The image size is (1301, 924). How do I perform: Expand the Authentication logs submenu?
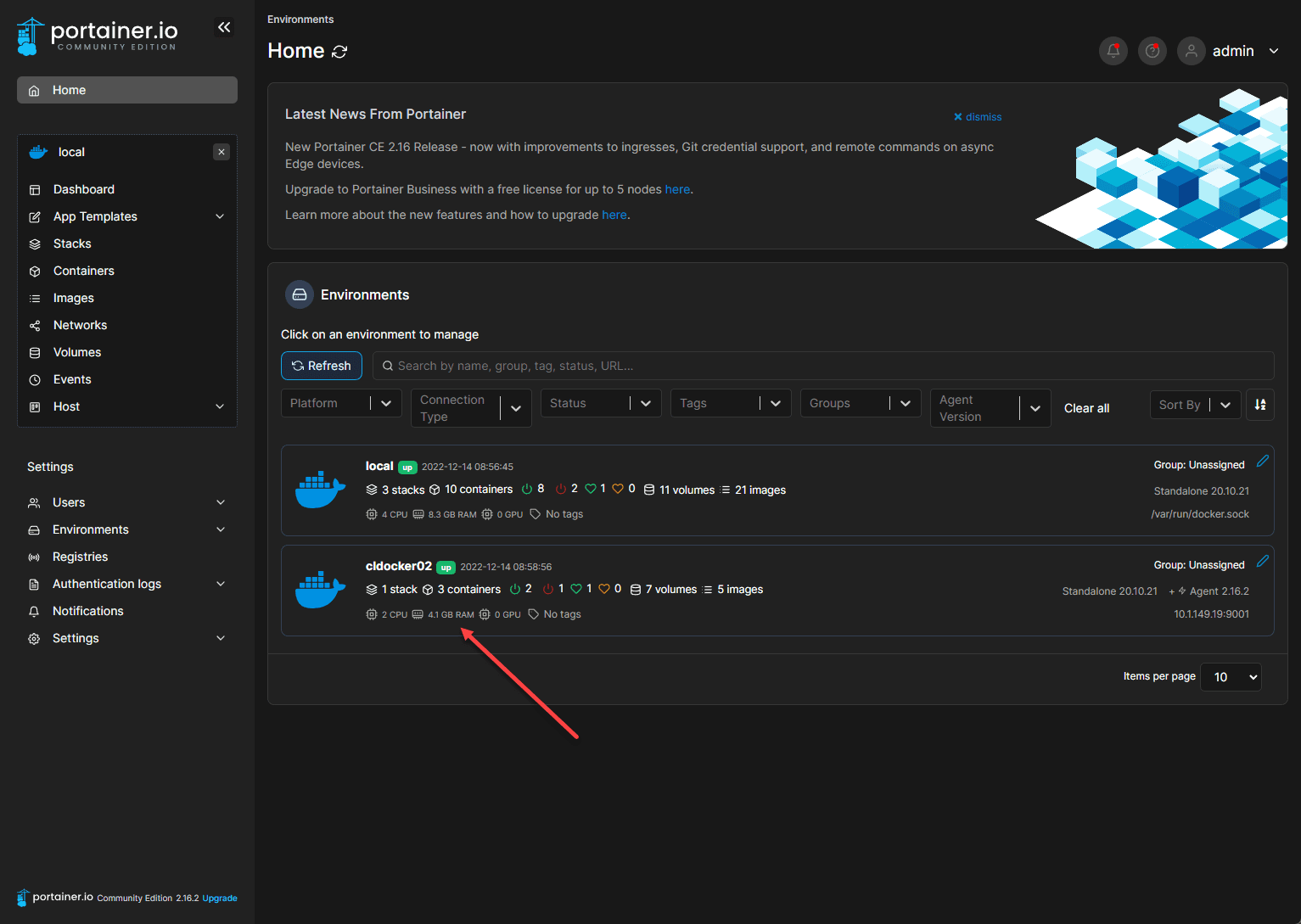[x=221, y=584]
